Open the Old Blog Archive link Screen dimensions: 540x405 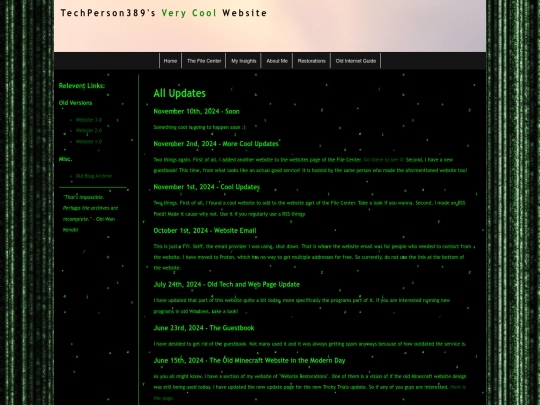[x=94, y=176]
